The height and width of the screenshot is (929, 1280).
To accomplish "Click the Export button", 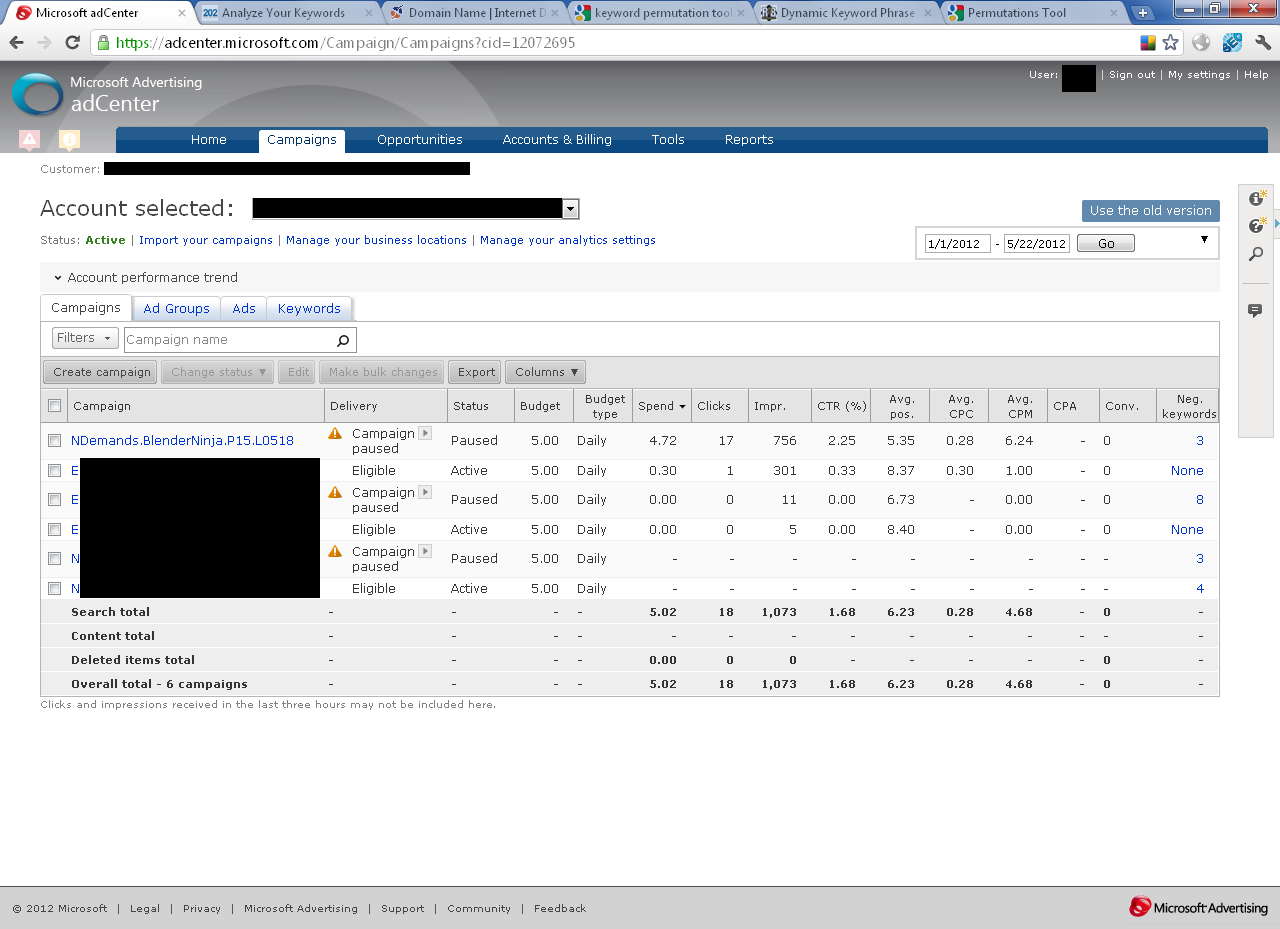I will tap(476, 372).
